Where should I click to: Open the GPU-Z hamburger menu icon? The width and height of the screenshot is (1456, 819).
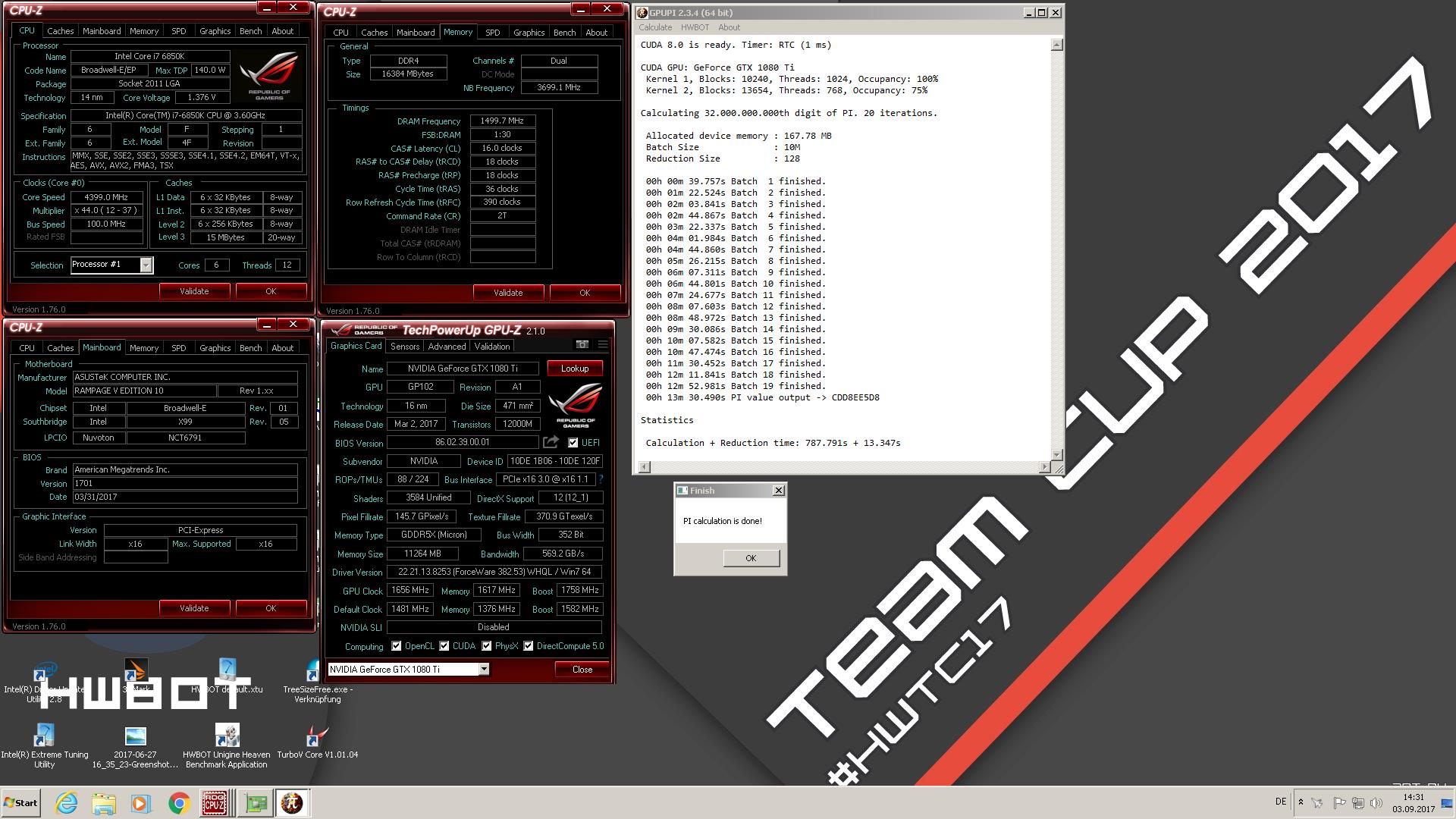coord(603,344)
